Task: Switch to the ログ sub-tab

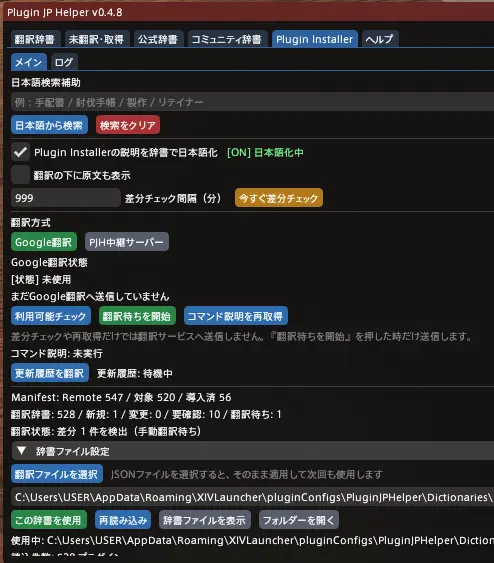Action: pyautogui.click(x=64, y=62)
